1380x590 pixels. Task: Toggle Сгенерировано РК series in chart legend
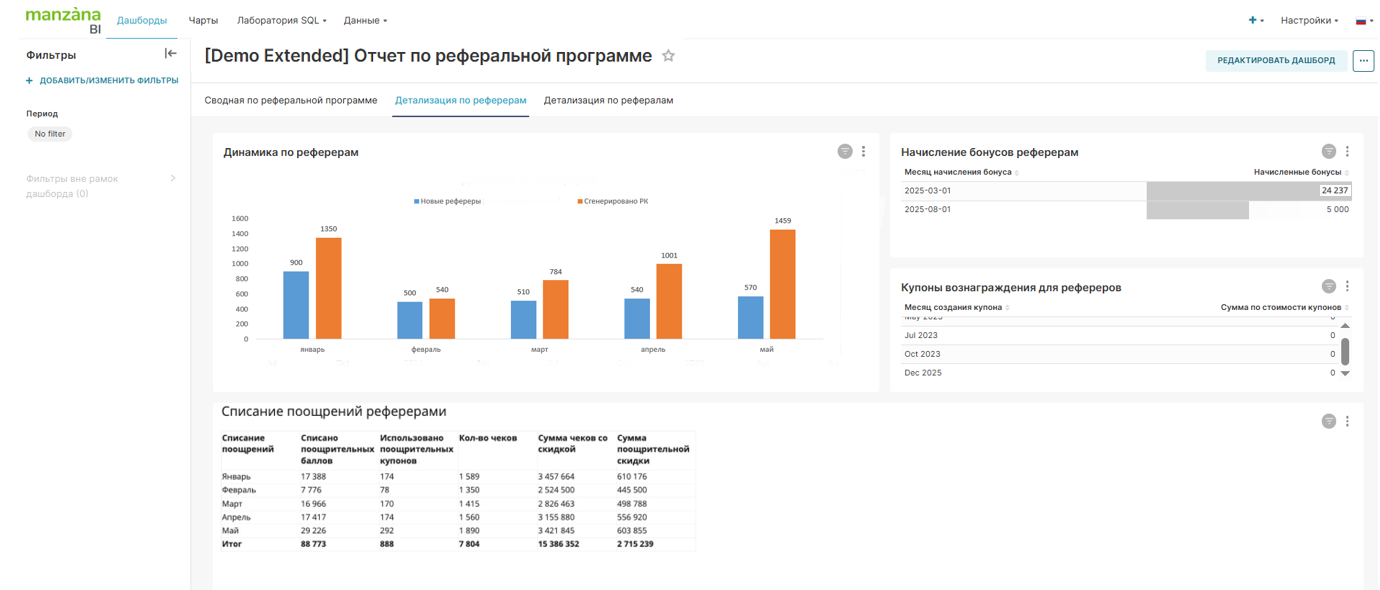[x=612, y=201]
